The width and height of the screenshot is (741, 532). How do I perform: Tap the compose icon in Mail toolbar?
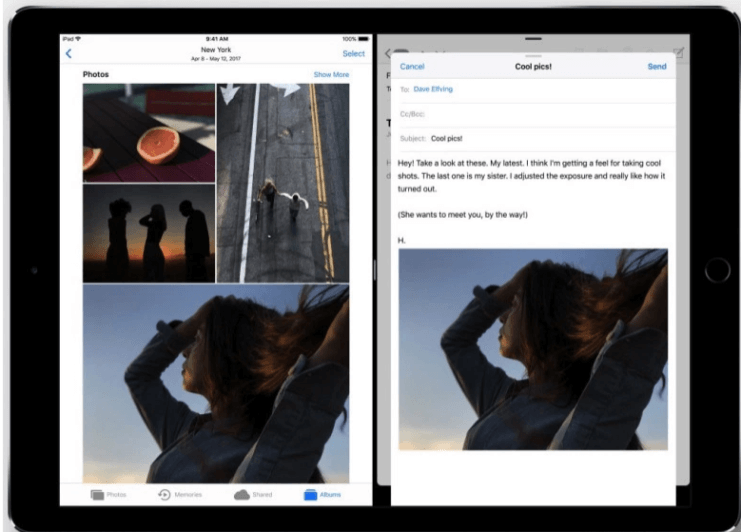[679, 52]
